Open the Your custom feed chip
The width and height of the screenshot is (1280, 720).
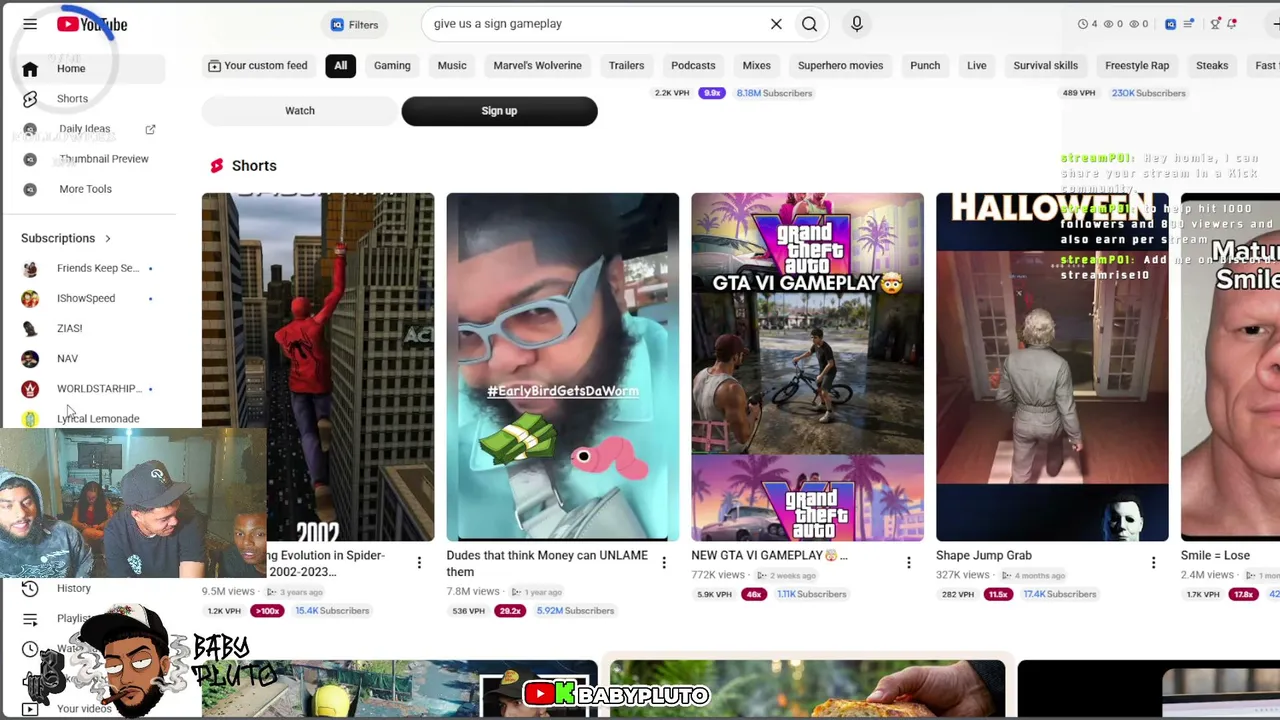258,66
